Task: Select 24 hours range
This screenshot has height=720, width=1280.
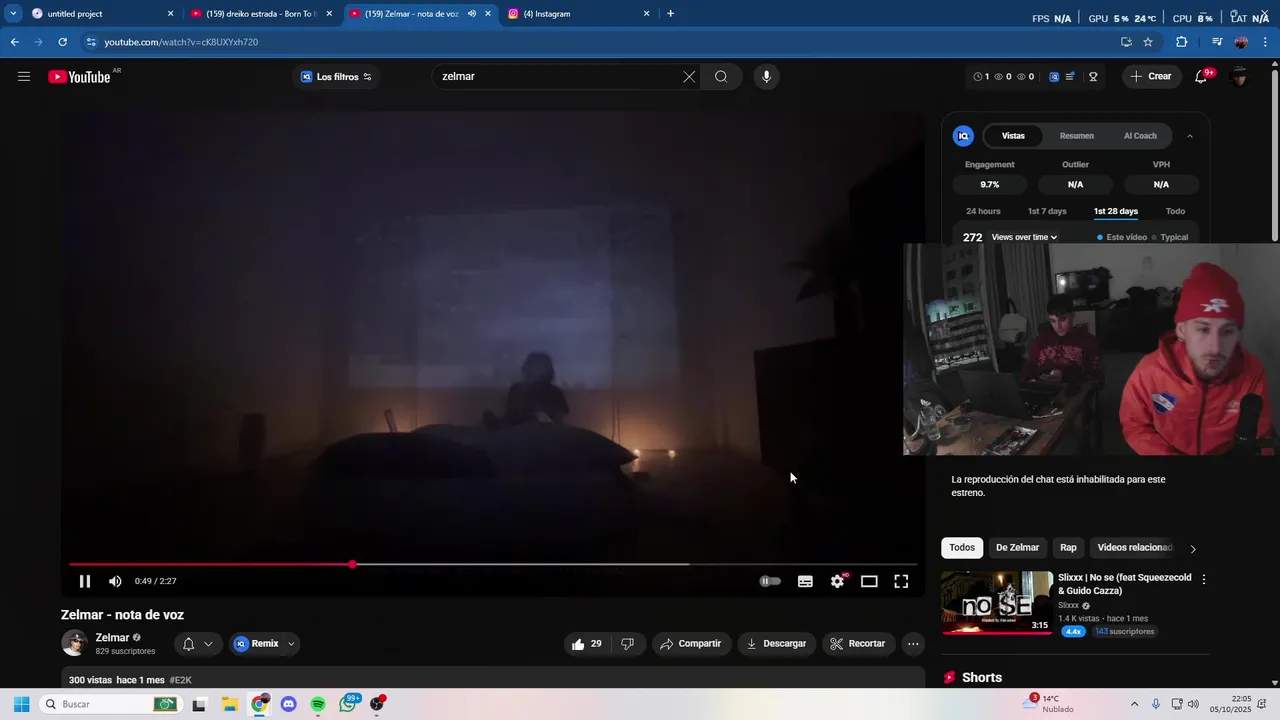Action: click(x=983, y=211)
